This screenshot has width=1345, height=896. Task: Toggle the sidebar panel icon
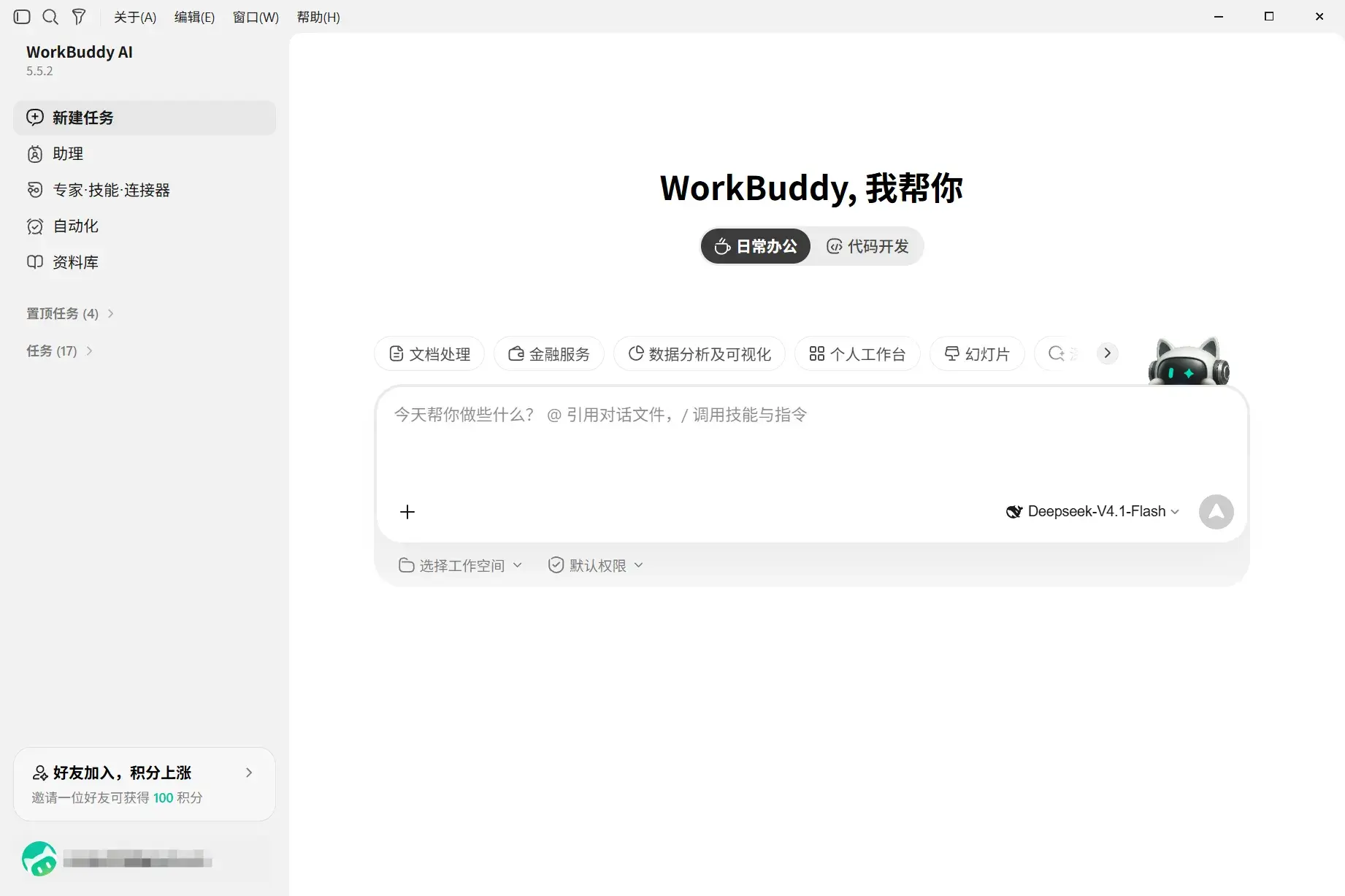pyautogui.click(x=22, y=17)
